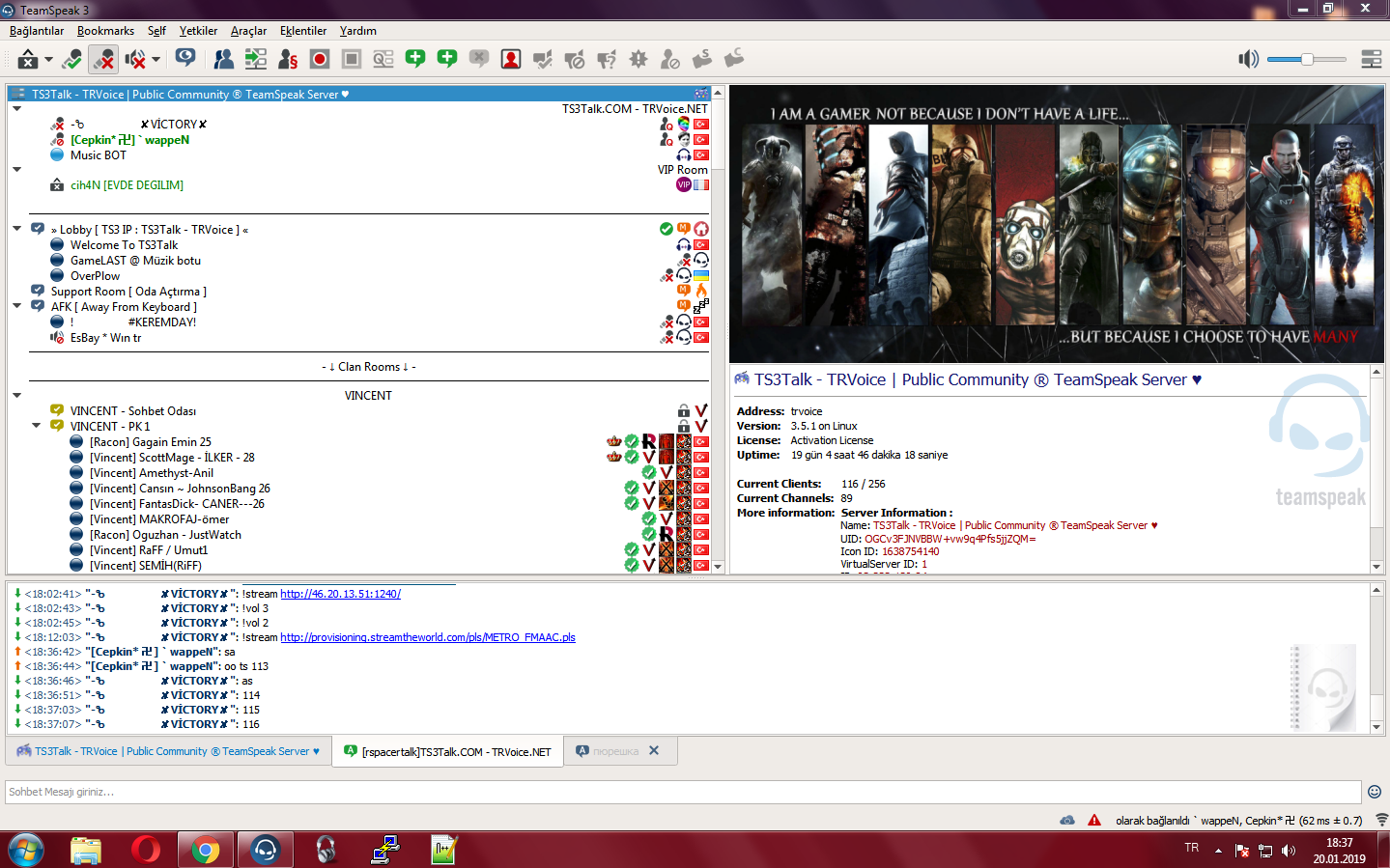Click the gray chat bubble X icon
Viewport: 1390px width, 868px height.
coord(479,59)
